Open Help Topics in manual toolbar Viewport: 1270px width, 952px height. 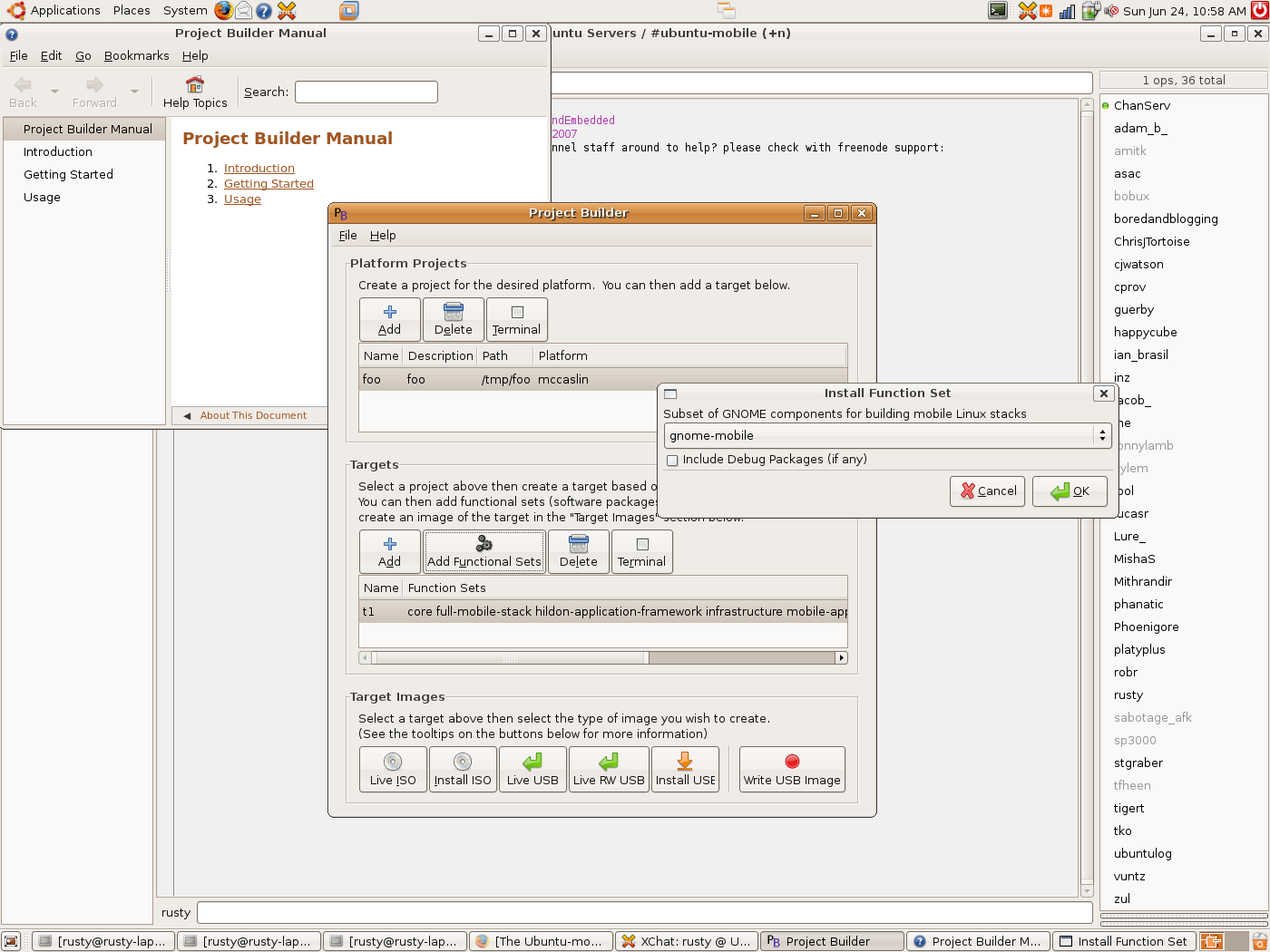pos(195,92)
